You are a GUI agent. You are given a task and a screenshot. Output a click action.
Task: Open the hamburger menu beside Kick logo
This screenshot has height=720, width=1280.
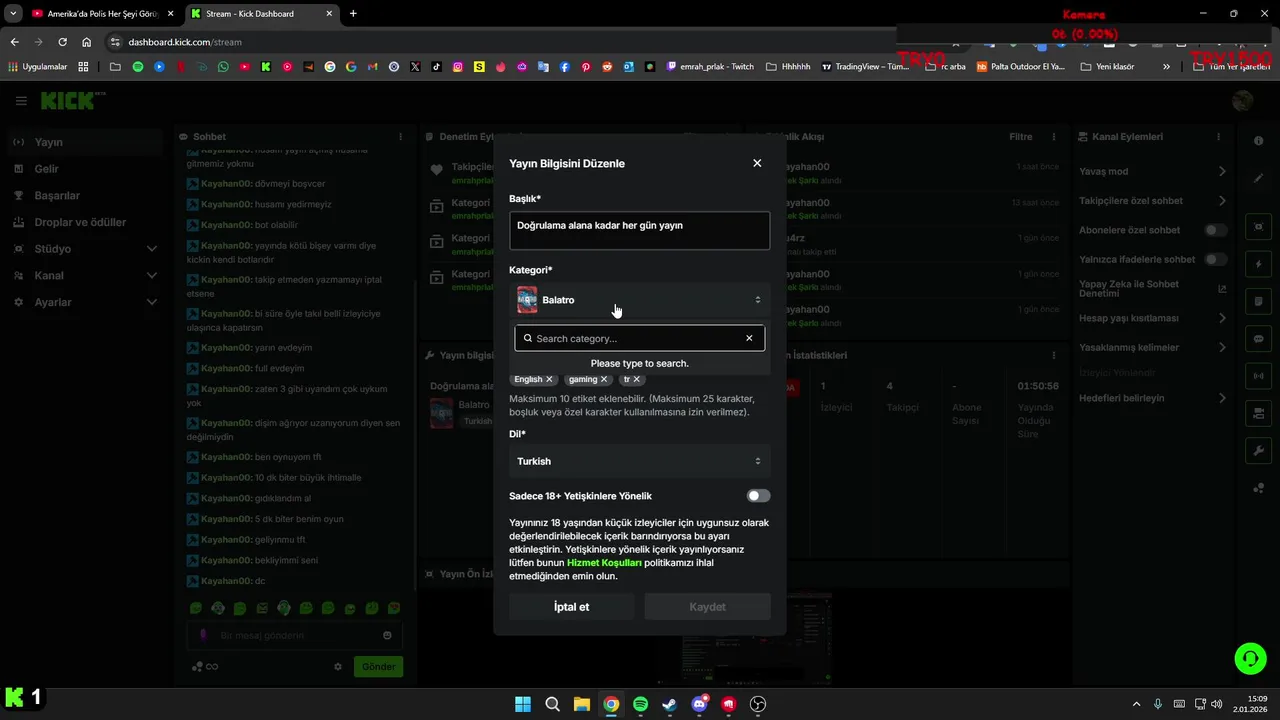pyautogui.click(x=21, y=101)
